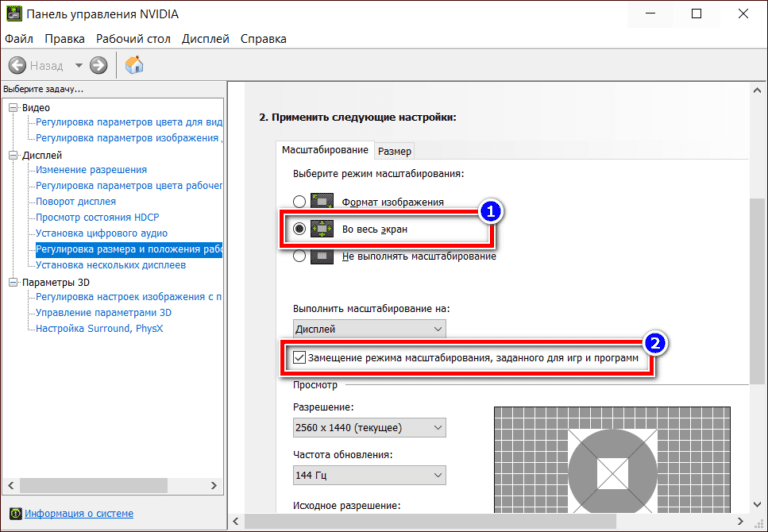
Task: Click task tree scroll left arrow
Action: tap(11, 485)
